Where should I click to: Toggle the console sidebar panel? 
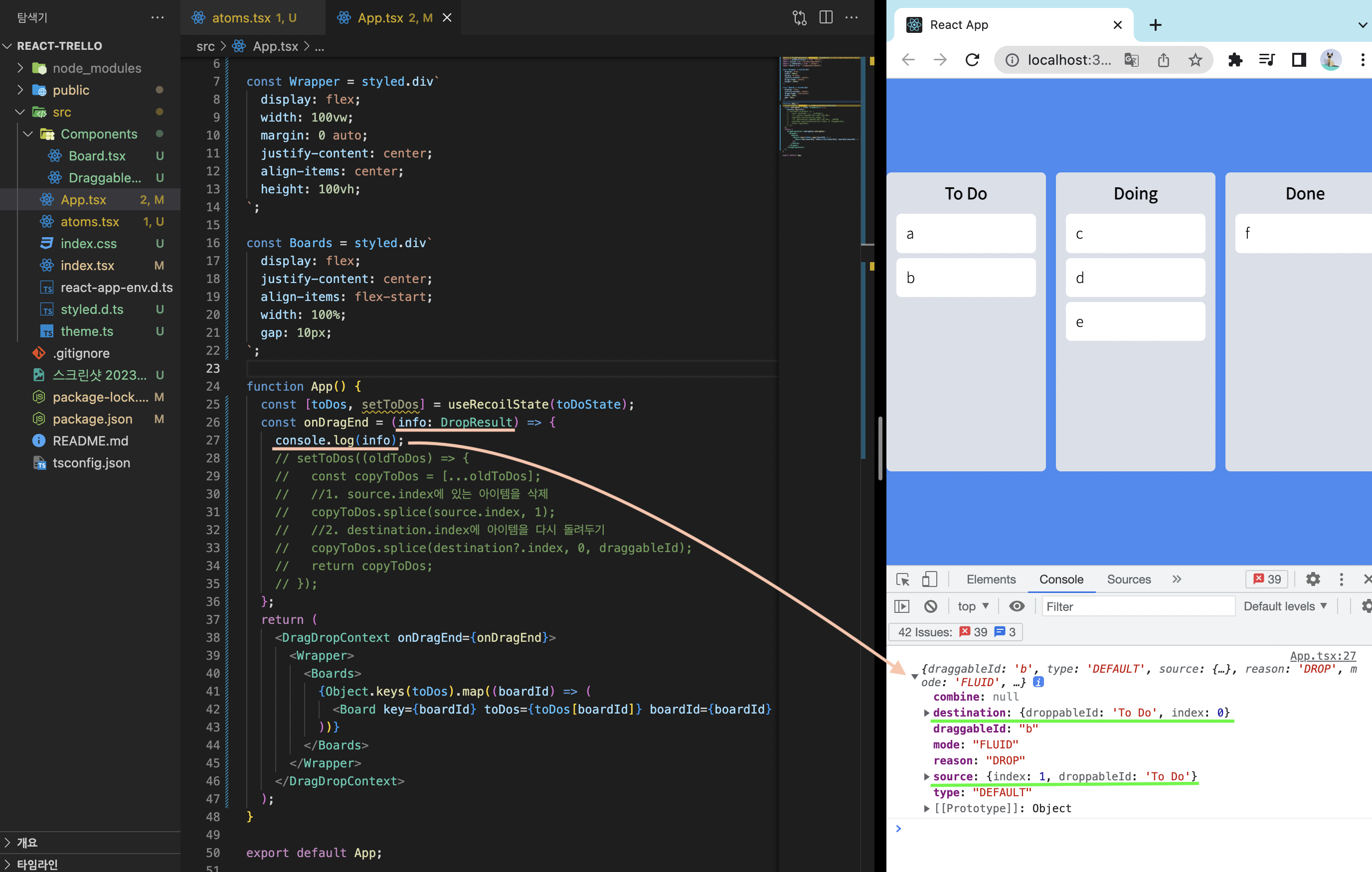[x=902, y=606]
